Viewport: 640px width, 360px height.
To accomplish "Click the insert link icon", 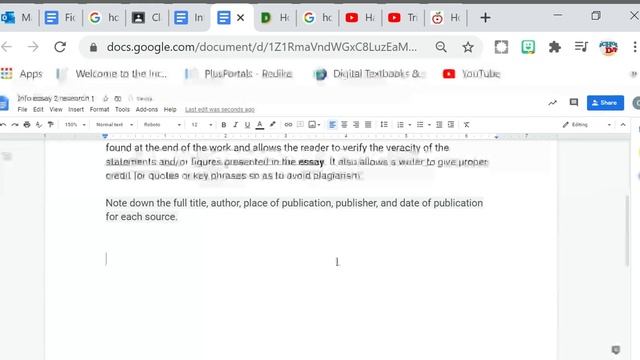I will (288, 124).
